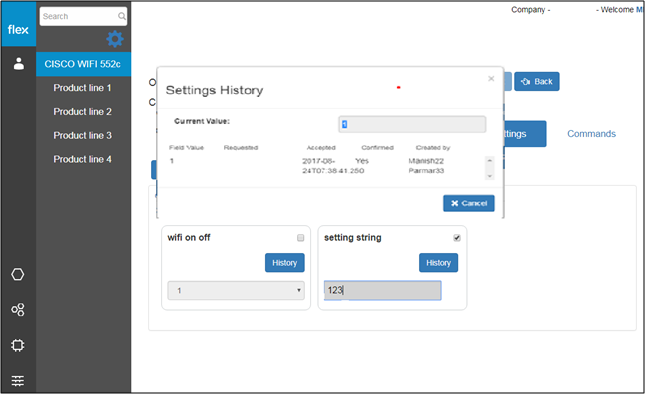
Task: Focus the Current Value input field
Action: tap(412, 124)
